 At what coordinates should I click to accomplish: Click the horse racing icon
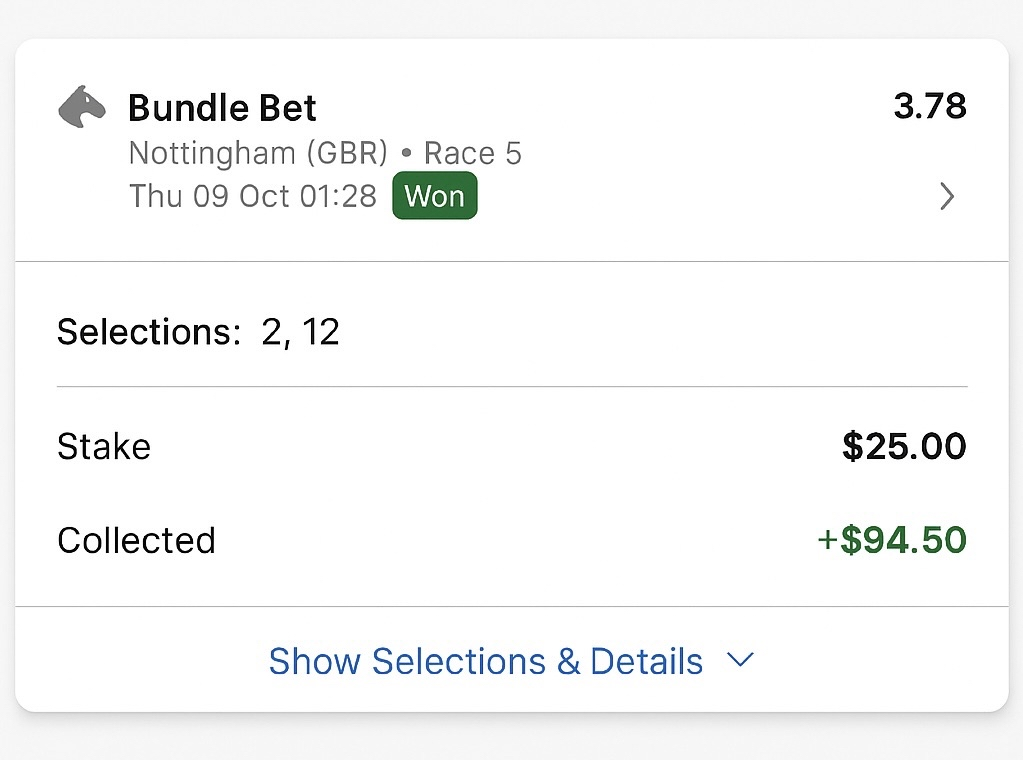pyautogui.click(x=82, y=106)
